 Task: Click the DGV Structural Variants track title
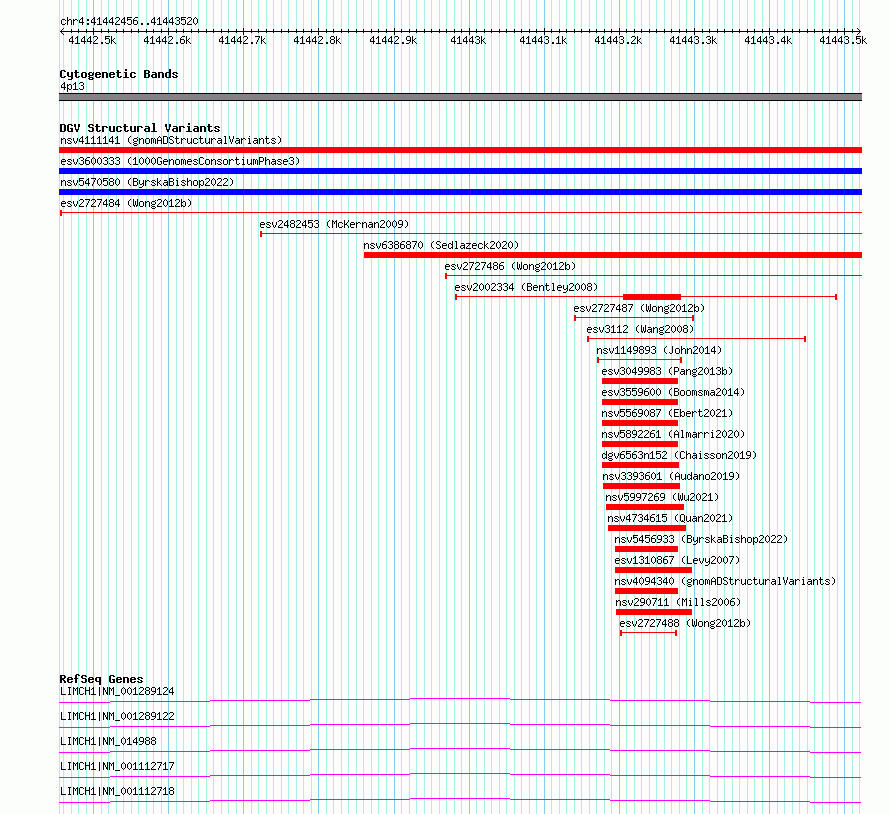(x=140, y=128)
